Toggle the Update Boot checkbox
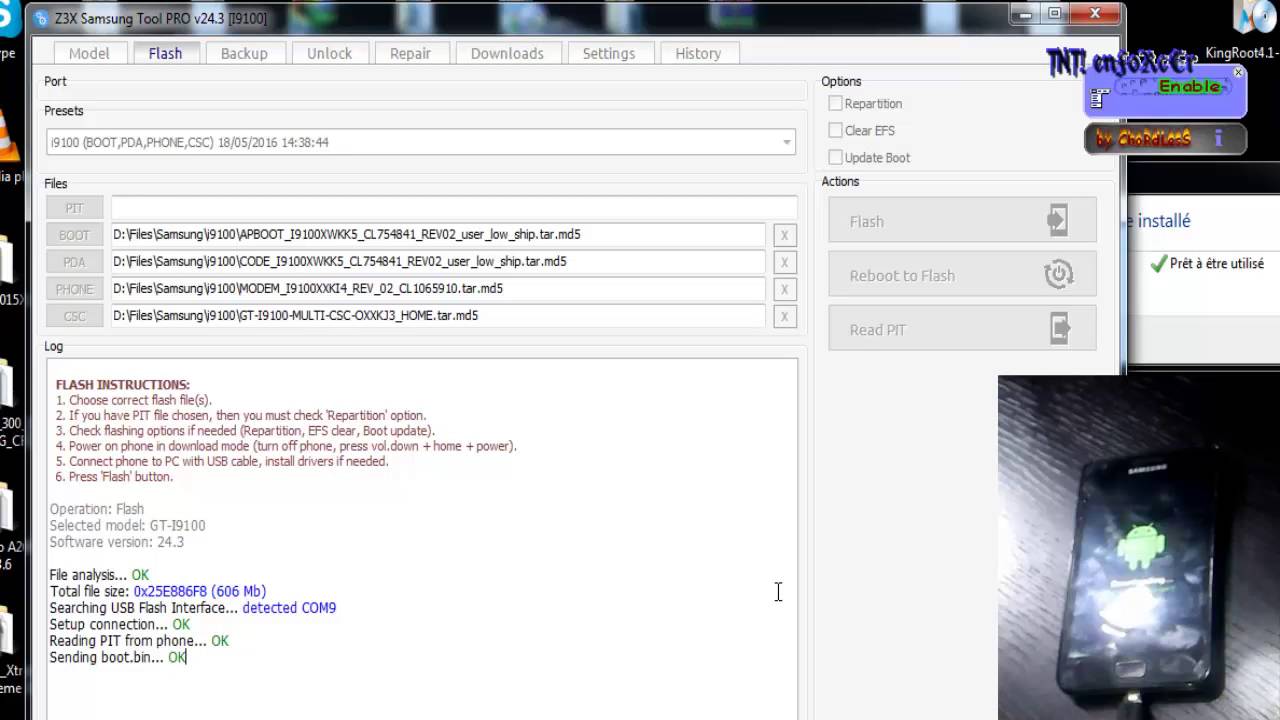1280x720 pixels. 835,157
